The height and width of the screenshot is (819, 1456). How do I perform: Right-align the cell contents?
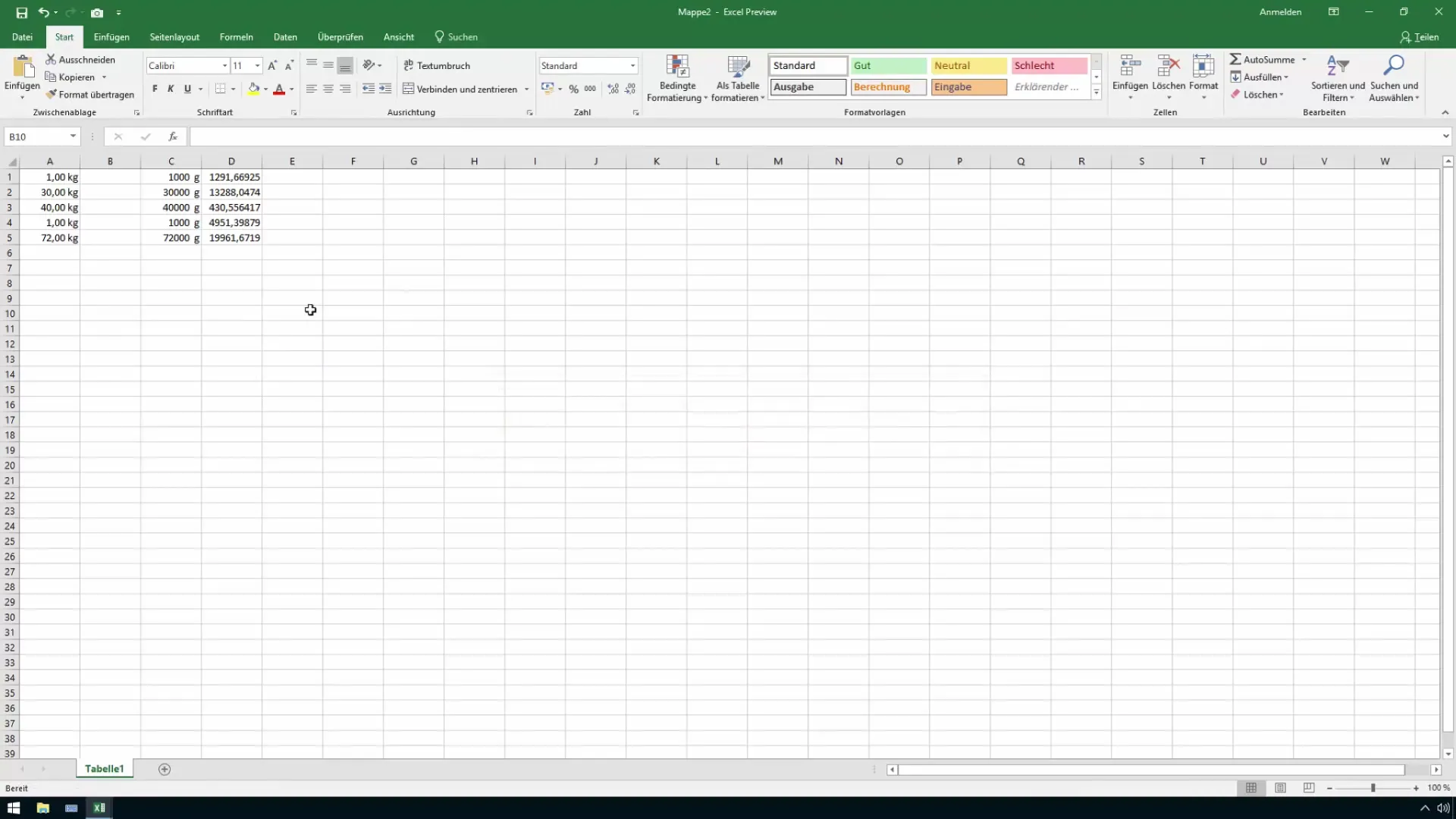(345, 89)
